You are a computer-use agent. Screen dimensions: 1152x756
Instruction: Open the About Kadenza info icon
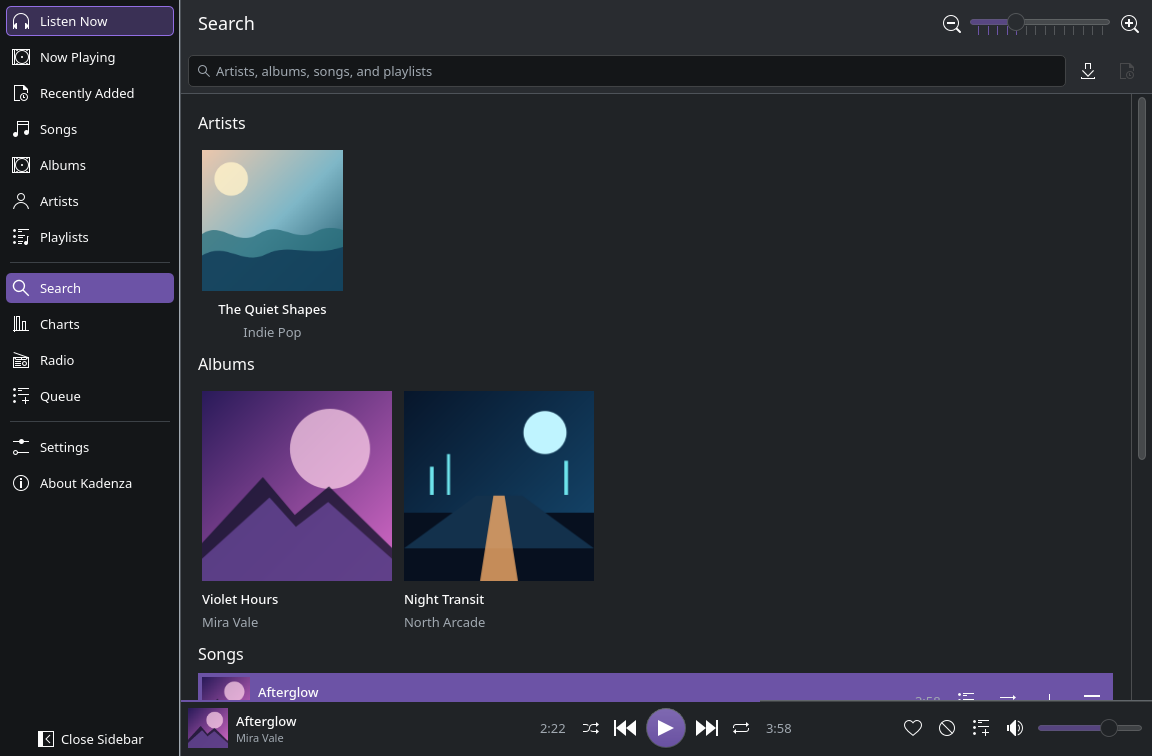[21, 483]
